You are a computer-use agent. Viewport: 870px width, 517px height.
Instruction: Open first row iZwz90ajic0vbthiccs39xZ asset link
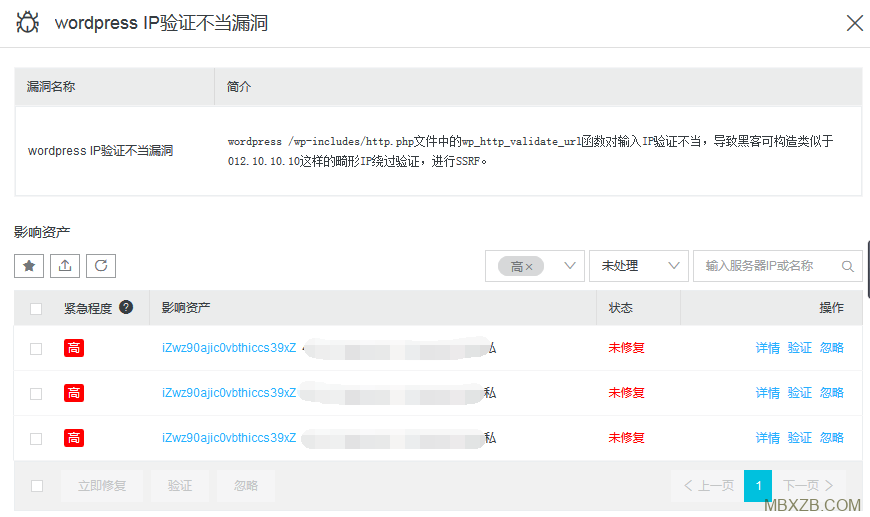[x=229, y=348]
